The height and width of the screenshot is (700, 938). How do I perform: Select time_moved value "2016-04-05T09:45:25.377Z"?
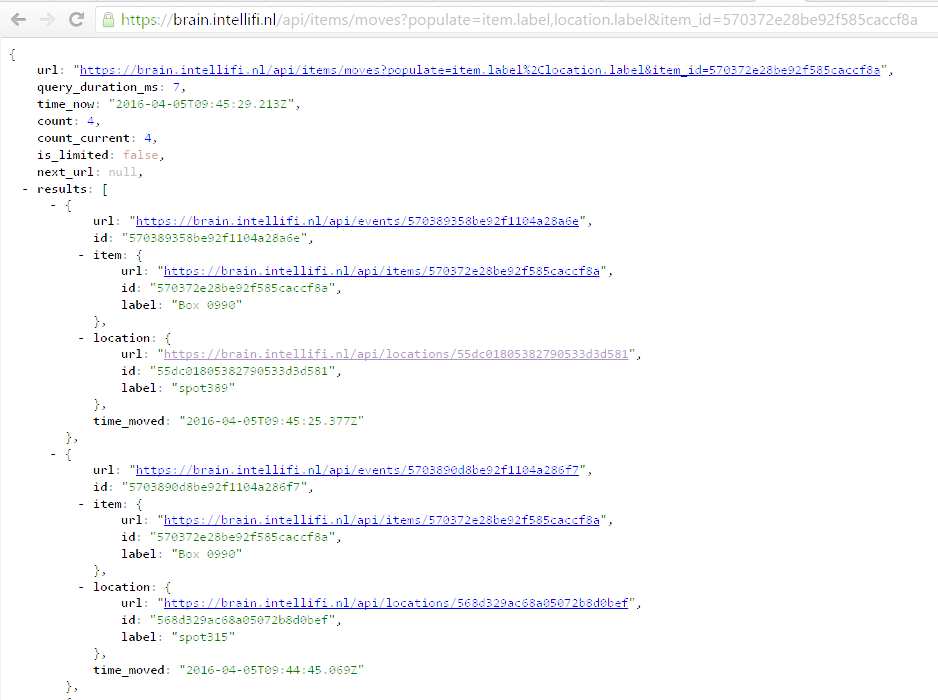coord(272,421)
